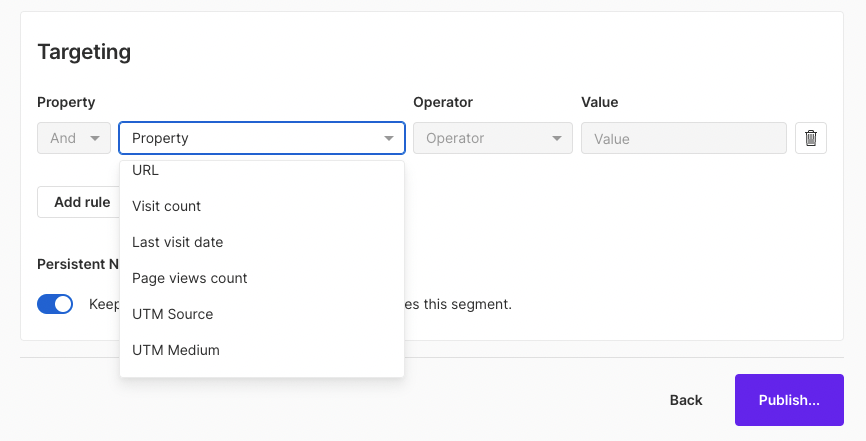The width and height of the screenshot is (866, 441).
Task: Choose UTM Source property
Action: (262, 314)
